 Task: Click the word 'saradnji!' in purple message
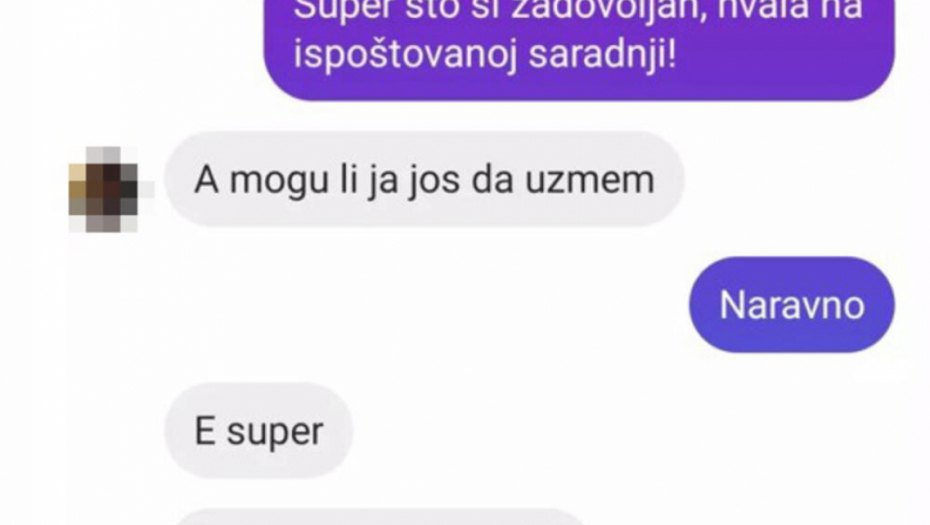601,55
